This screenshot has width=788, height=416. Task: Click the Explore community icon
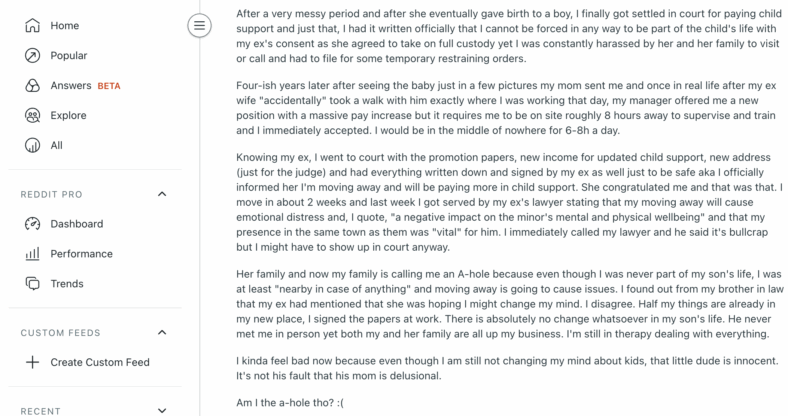coord(32,116)
